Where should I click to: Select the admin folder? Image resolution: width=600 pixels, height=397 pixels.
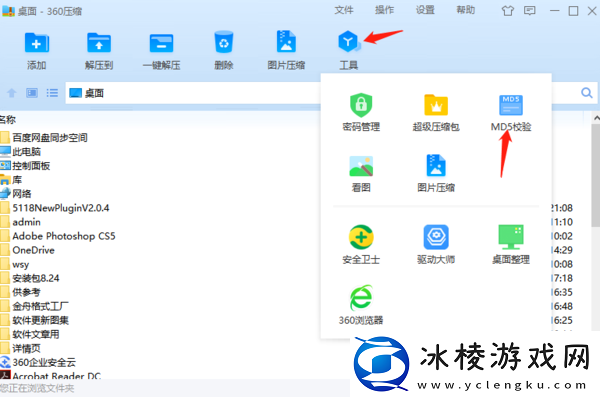21,222
